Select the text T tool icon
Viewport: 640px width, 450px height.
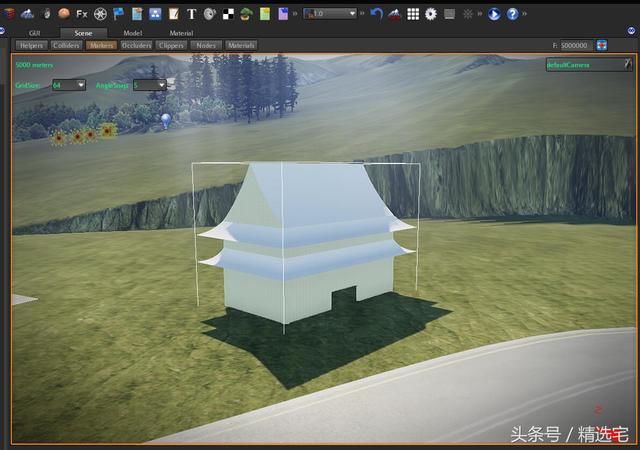click(x=192, y=14)
